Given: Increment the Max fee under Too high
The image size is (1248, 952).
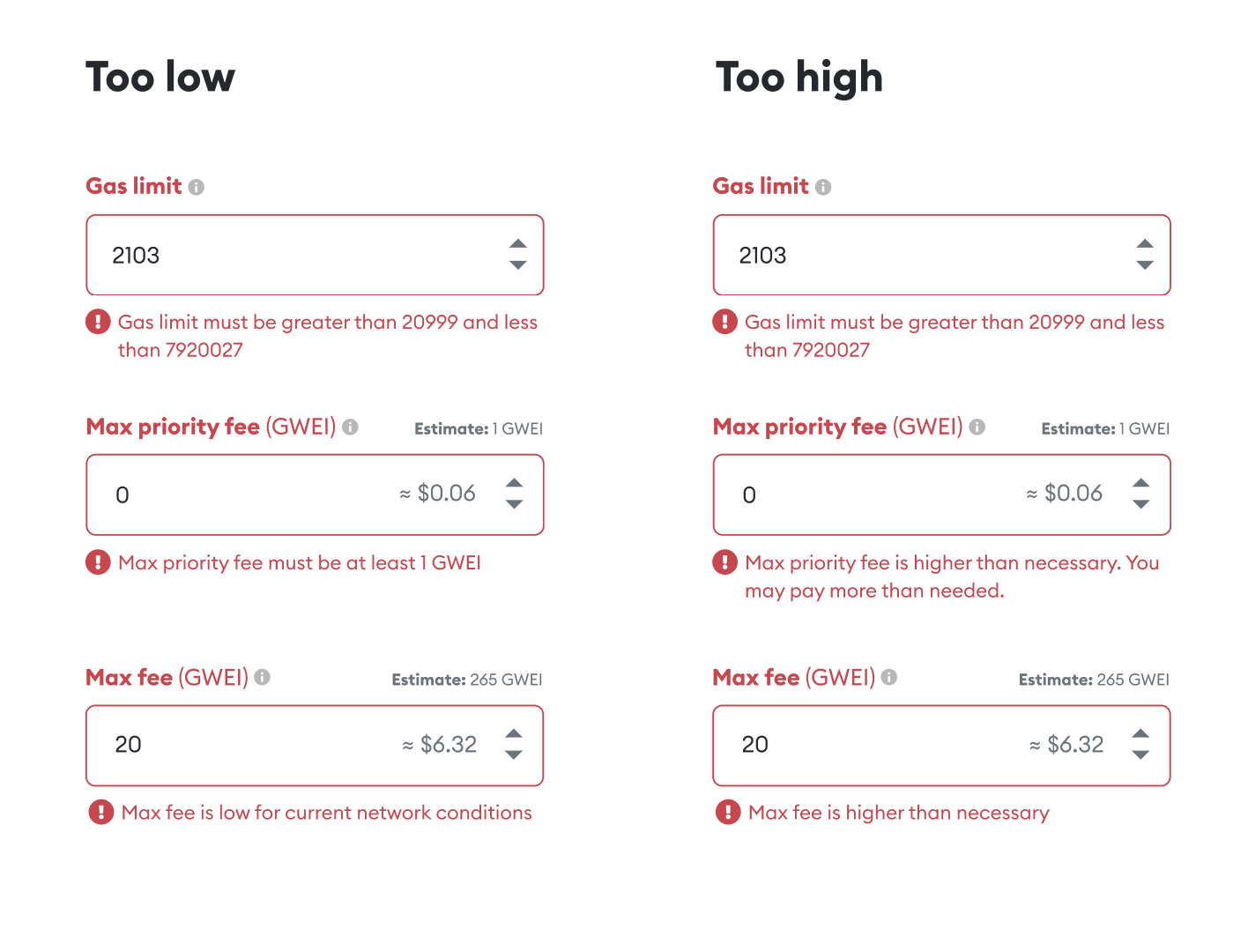Looking at the screenshot, I should (1141, 734).
